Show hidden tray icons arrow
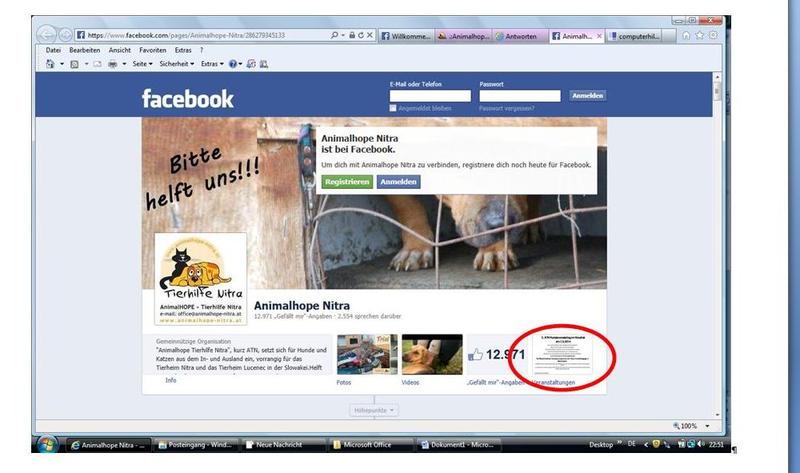The image size is (800, 473). pyautogui.click(x=646, y=444)
